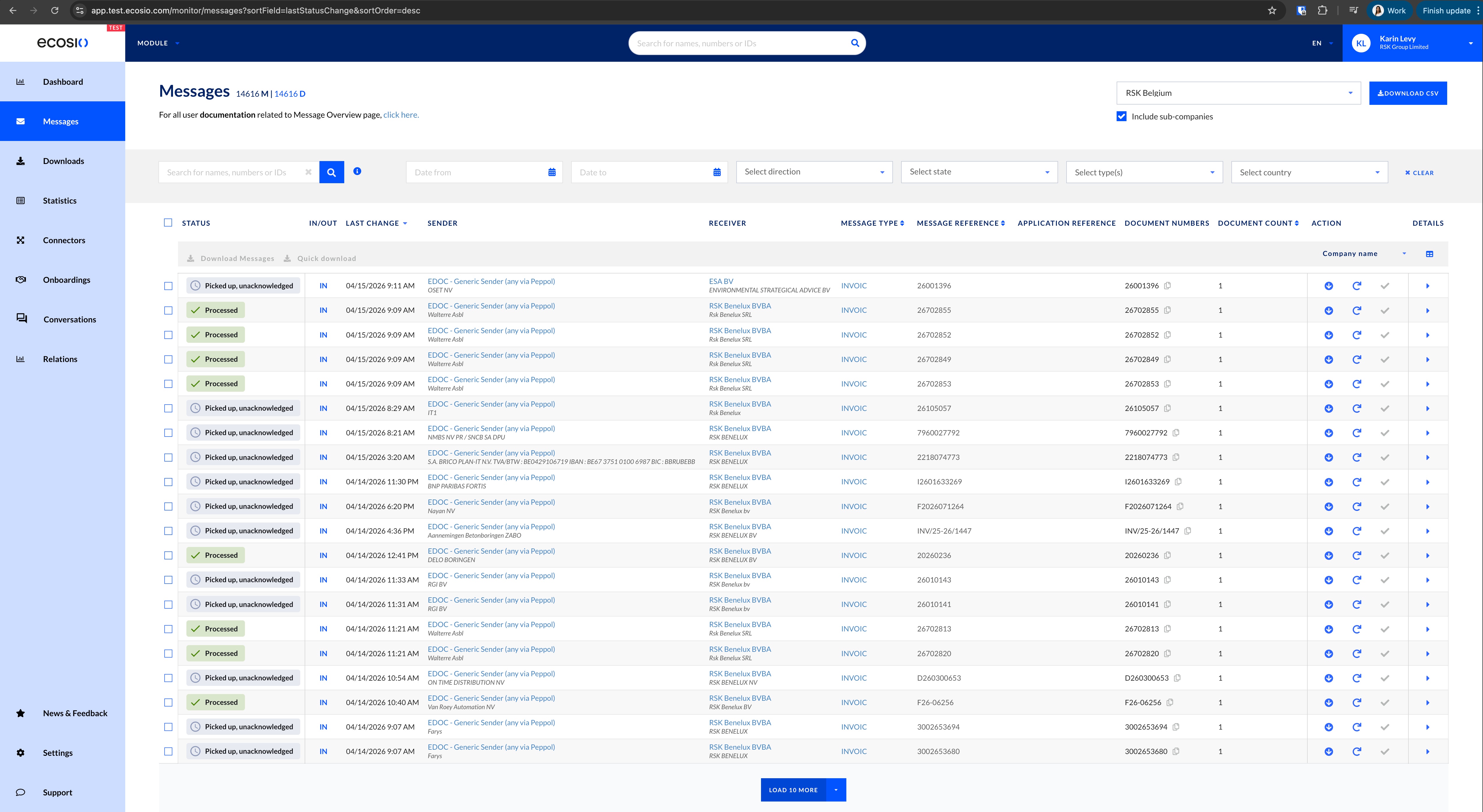
Task: Select all messages with header checkbox
Action: point(168,223)
